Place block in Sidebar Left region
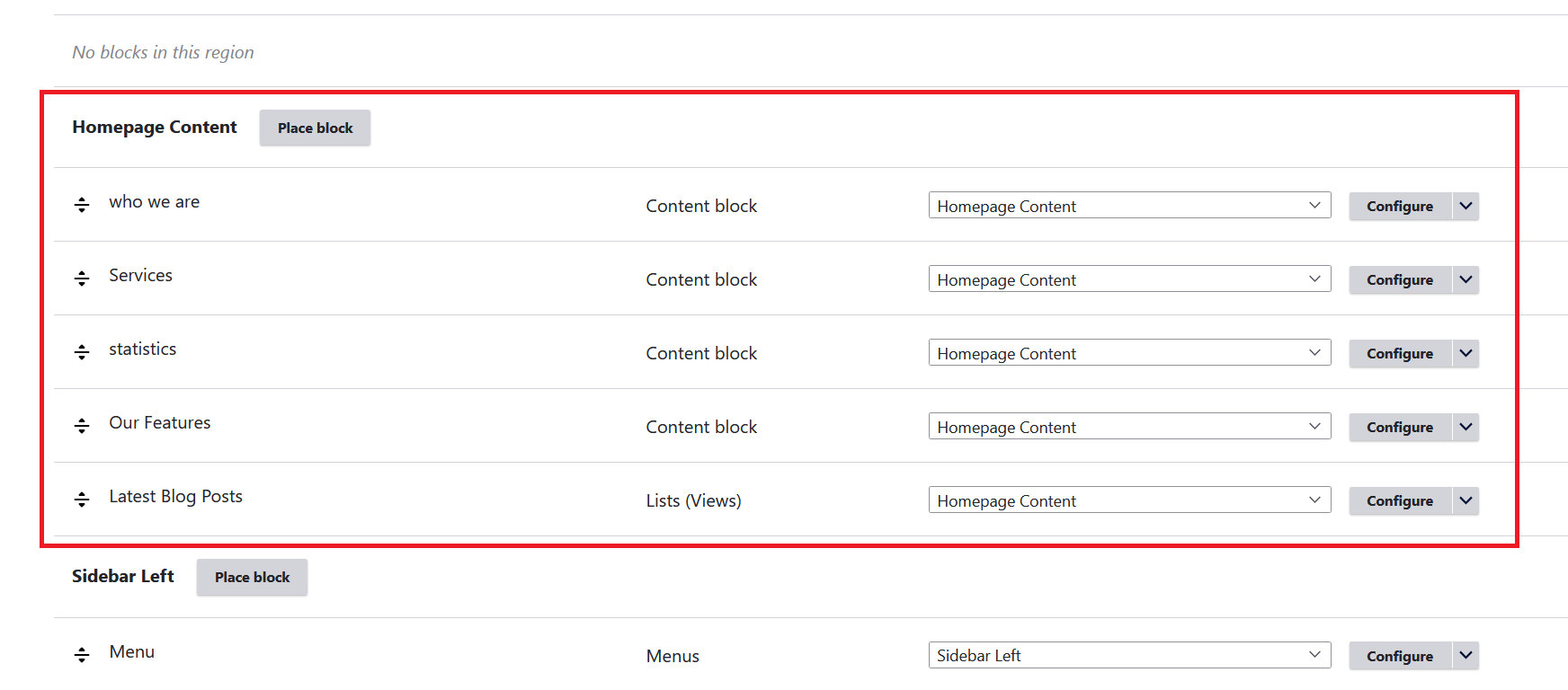Viewport: 1568px width, 690px height. [252, 577]
